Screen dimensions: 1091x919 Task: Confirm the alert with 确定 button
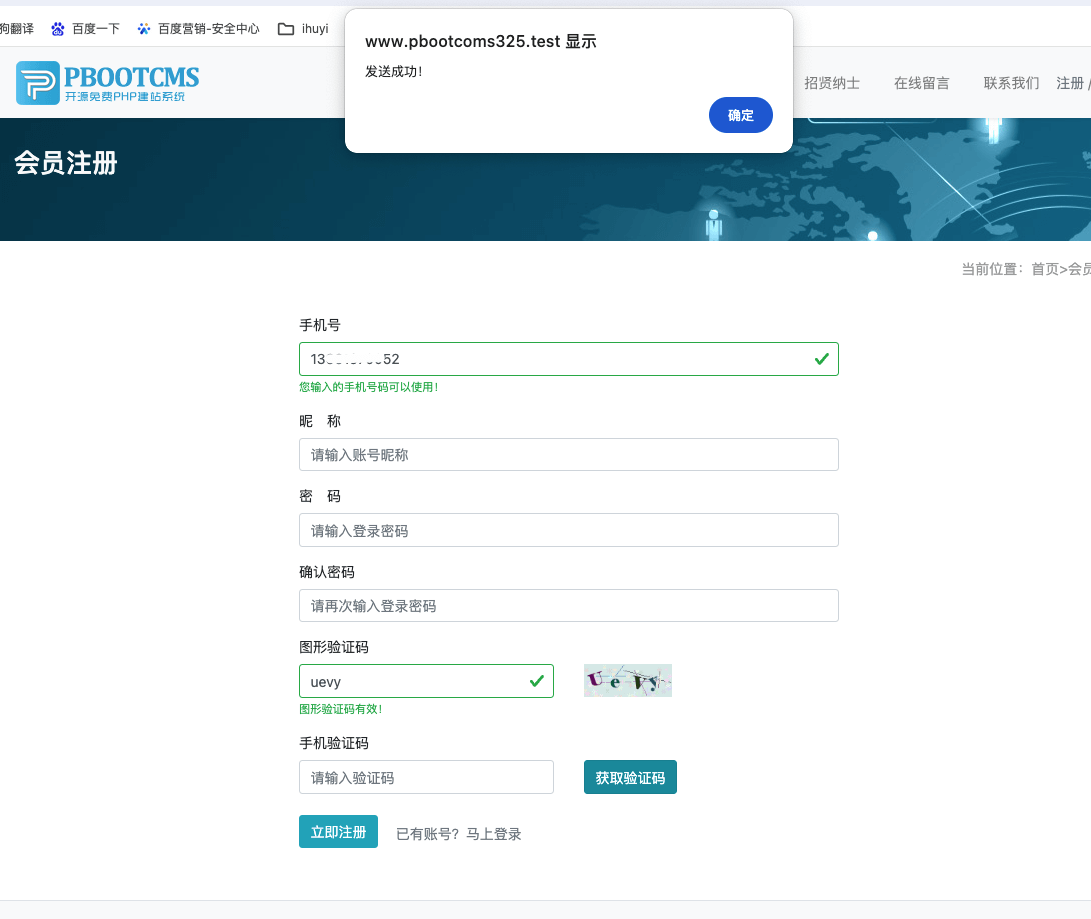[x=740, y=115]
